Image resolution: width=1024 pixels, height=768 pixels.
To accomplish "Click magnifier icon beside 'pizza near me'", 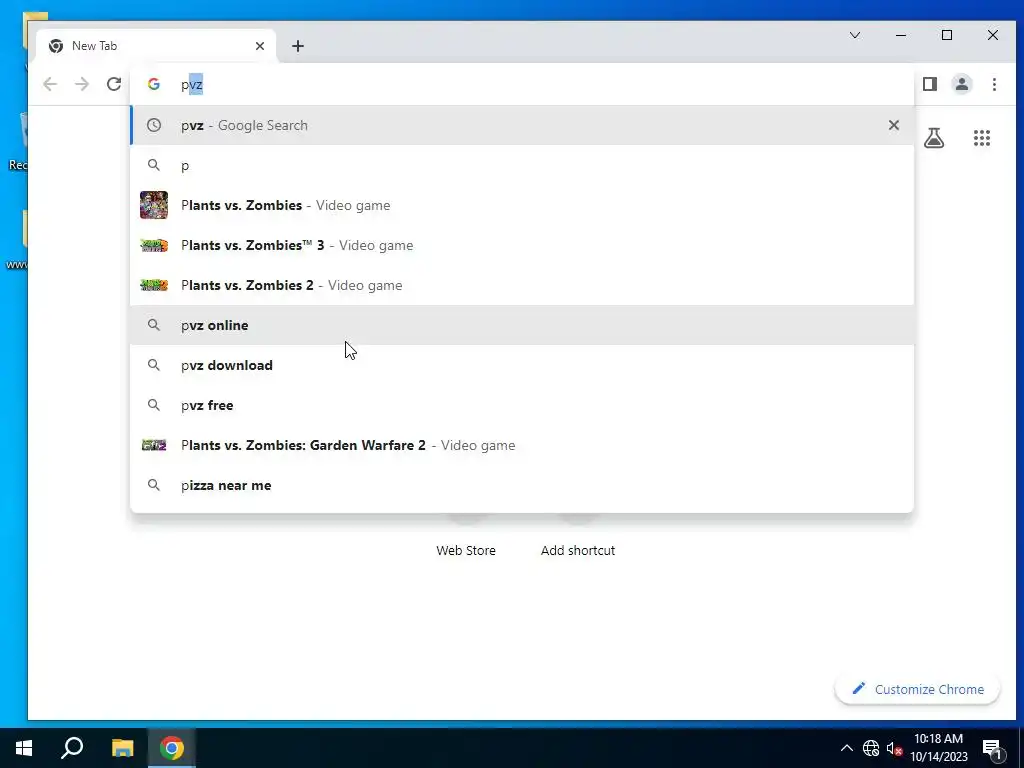I will [153, 485].
